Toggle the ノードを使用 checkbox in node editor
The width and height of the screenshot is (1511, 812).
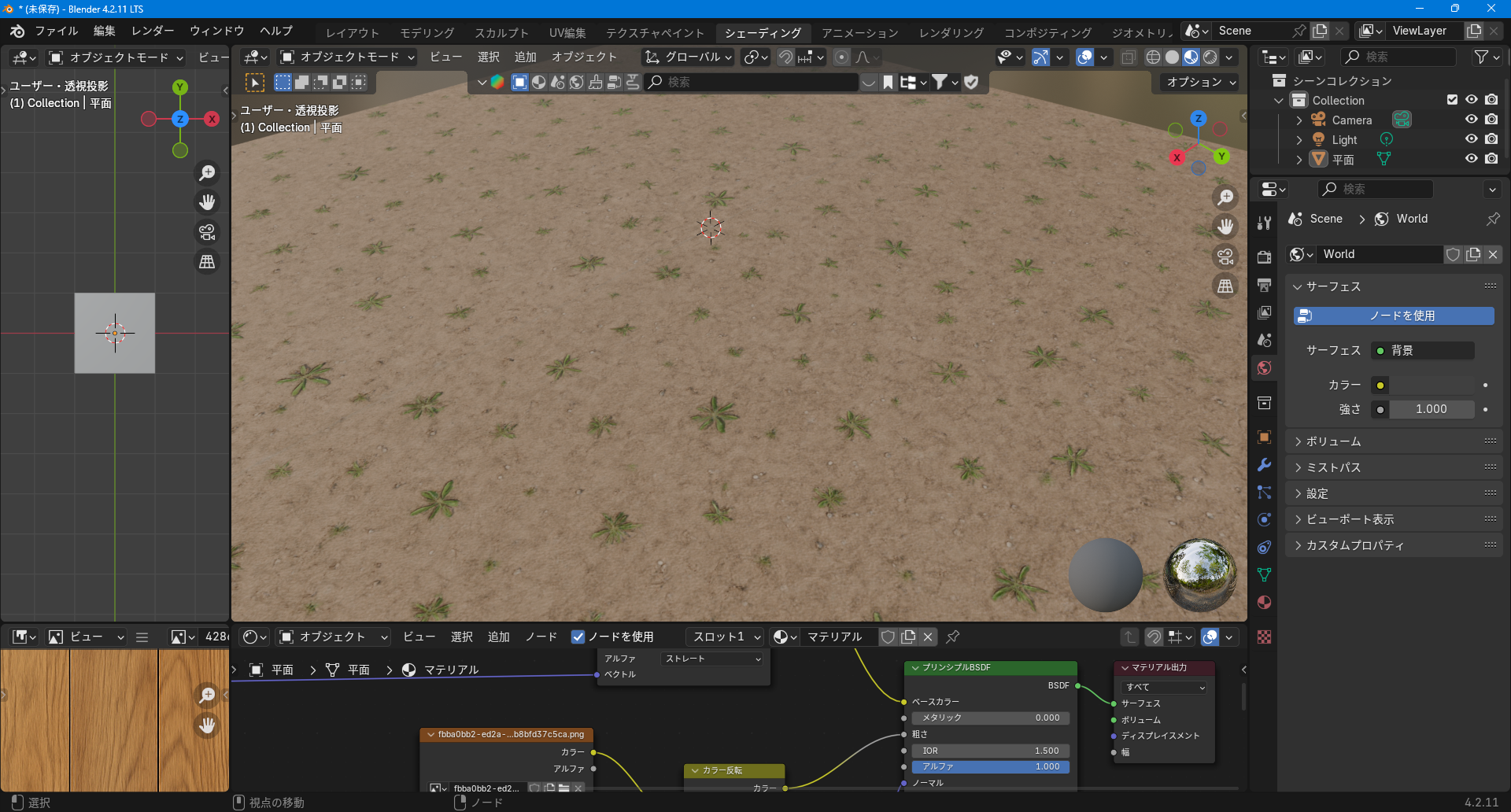pyautogui.click(x=578, y=637)
